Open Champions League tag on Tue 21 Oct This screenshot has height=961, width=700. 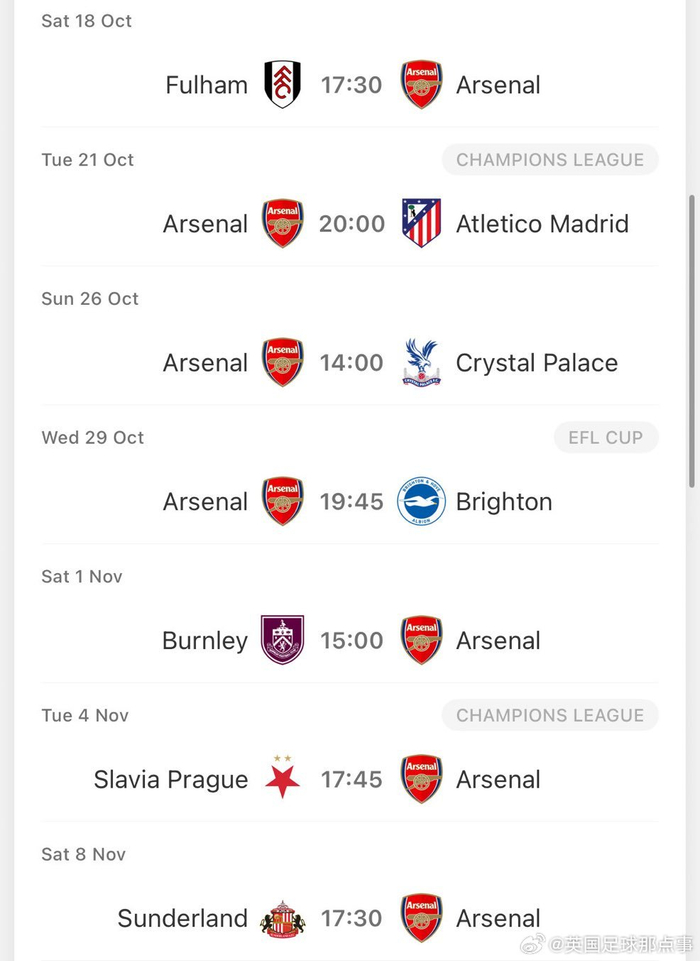tap(550, 160)
